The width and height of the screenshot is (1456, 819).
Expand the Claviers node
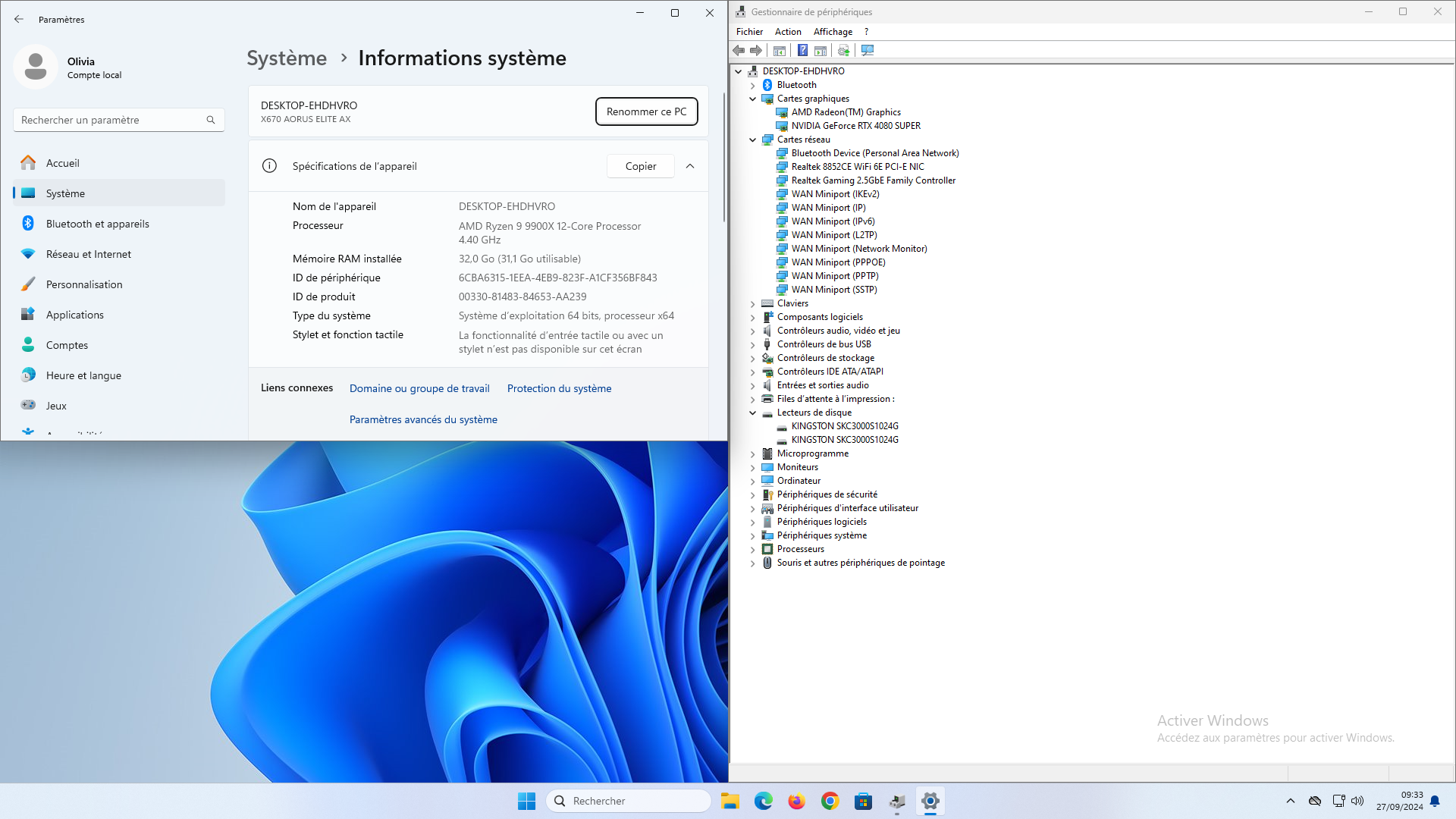pos(753,304)
